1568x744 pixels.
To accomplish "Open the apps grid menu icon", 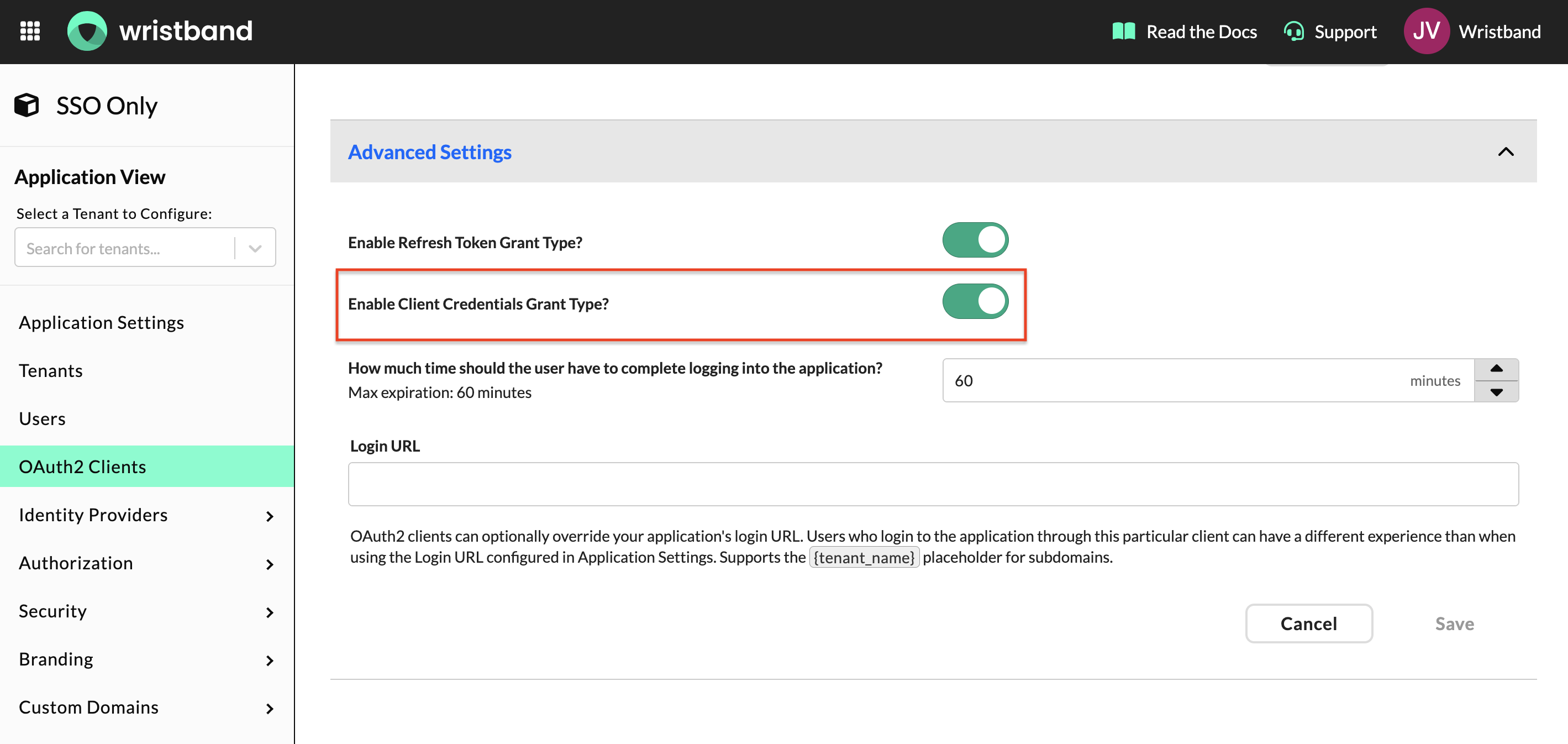I will point(30,31).
